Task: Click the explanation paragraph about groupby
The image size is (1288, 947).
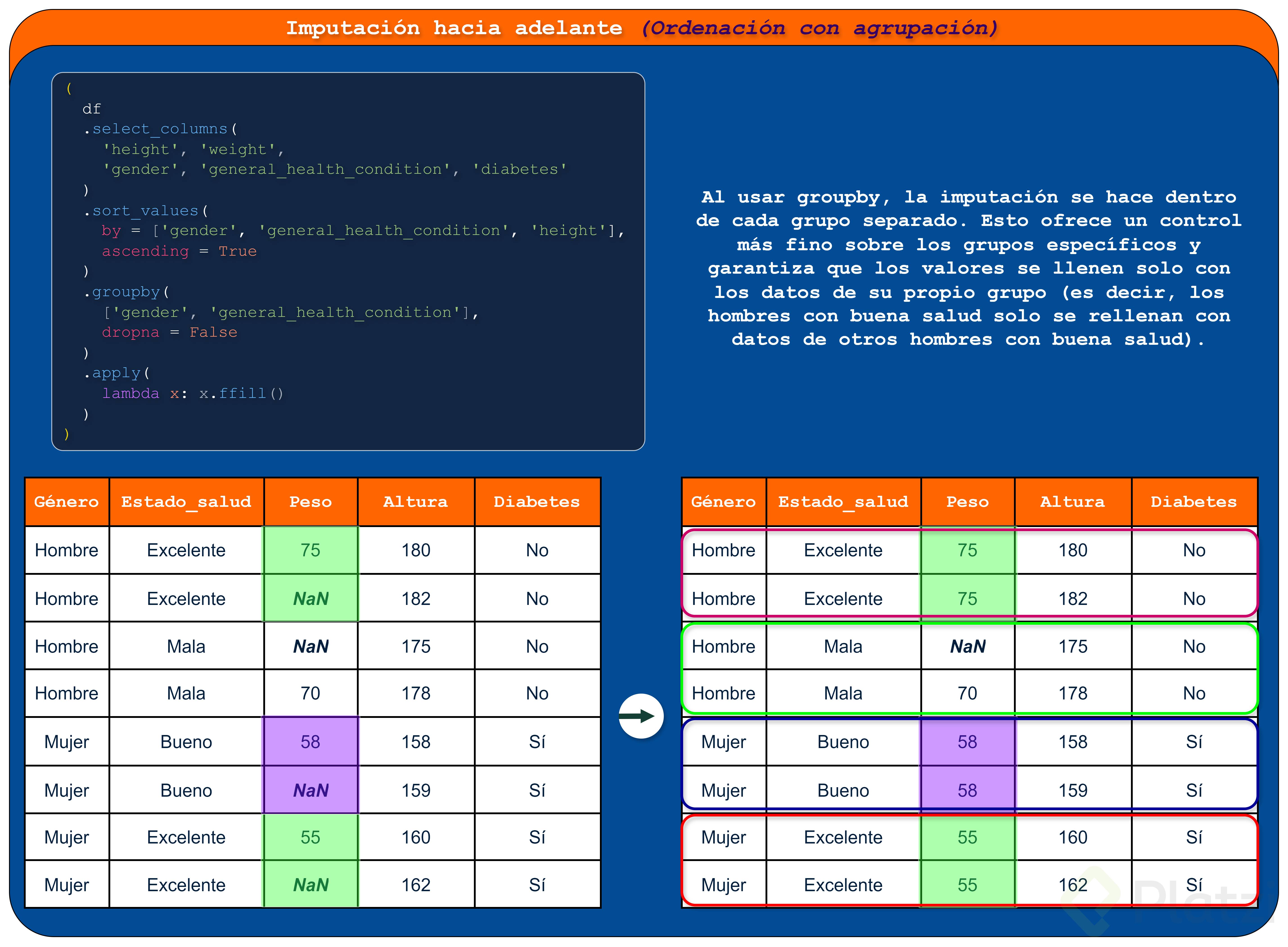Action: pos(968,268)
